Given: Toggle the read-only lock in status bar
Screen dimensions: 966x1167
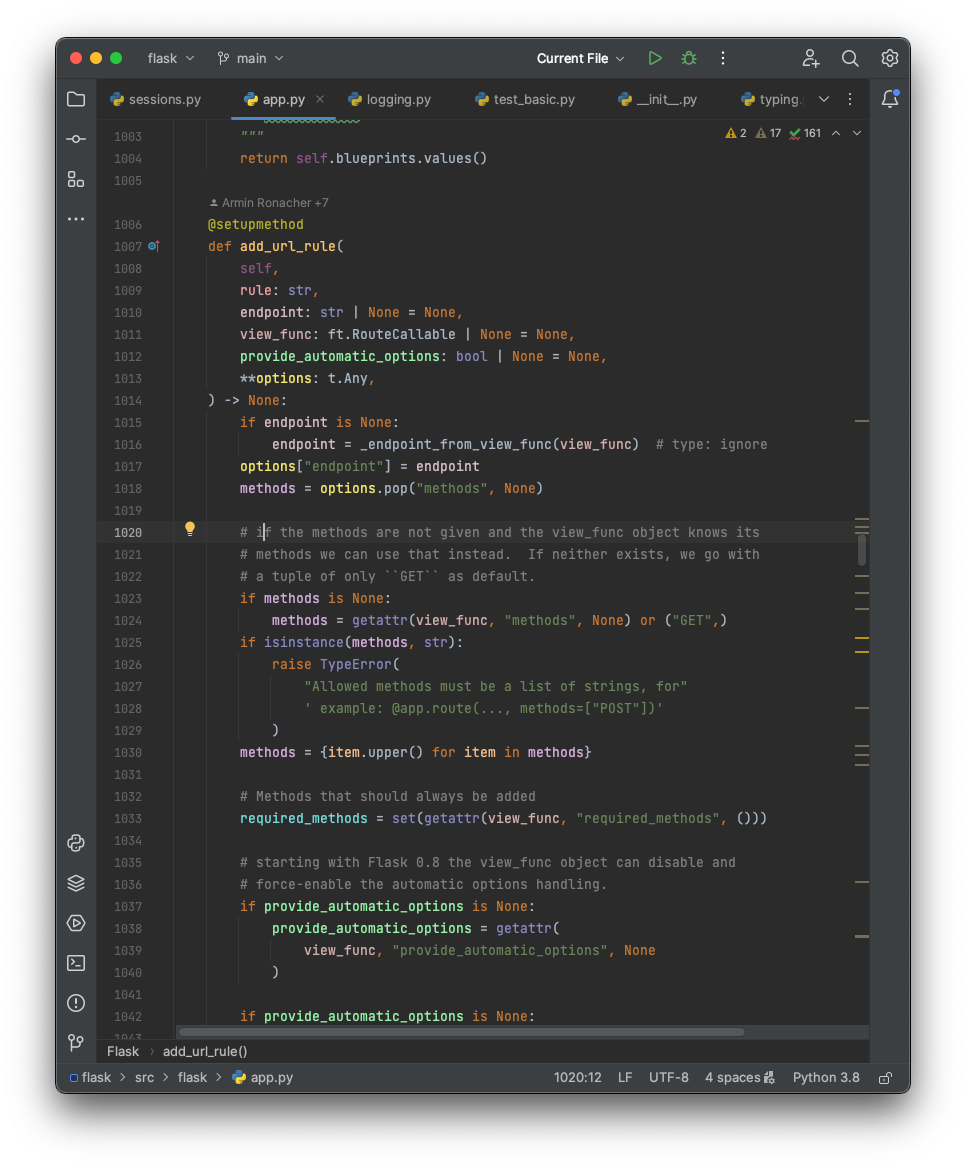Looking at the screenshot, I should point(886,1078).
